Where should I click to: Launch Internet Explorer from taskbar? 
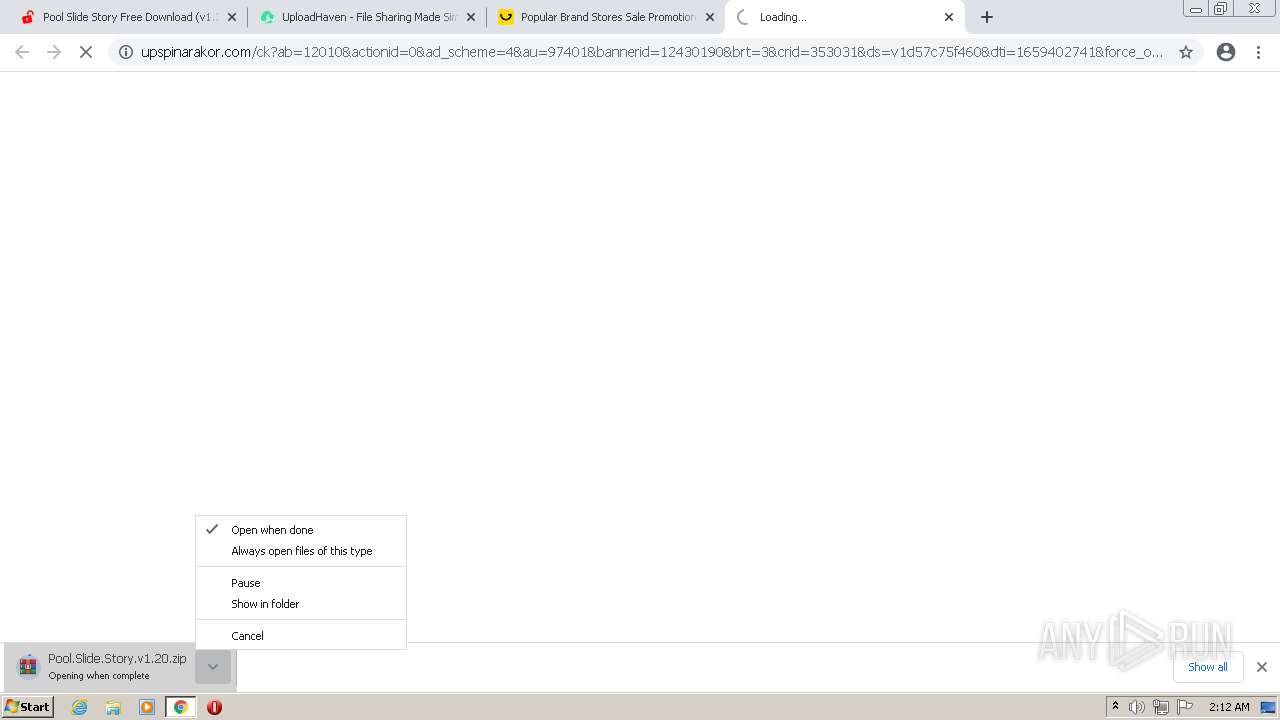coord(80,707)
